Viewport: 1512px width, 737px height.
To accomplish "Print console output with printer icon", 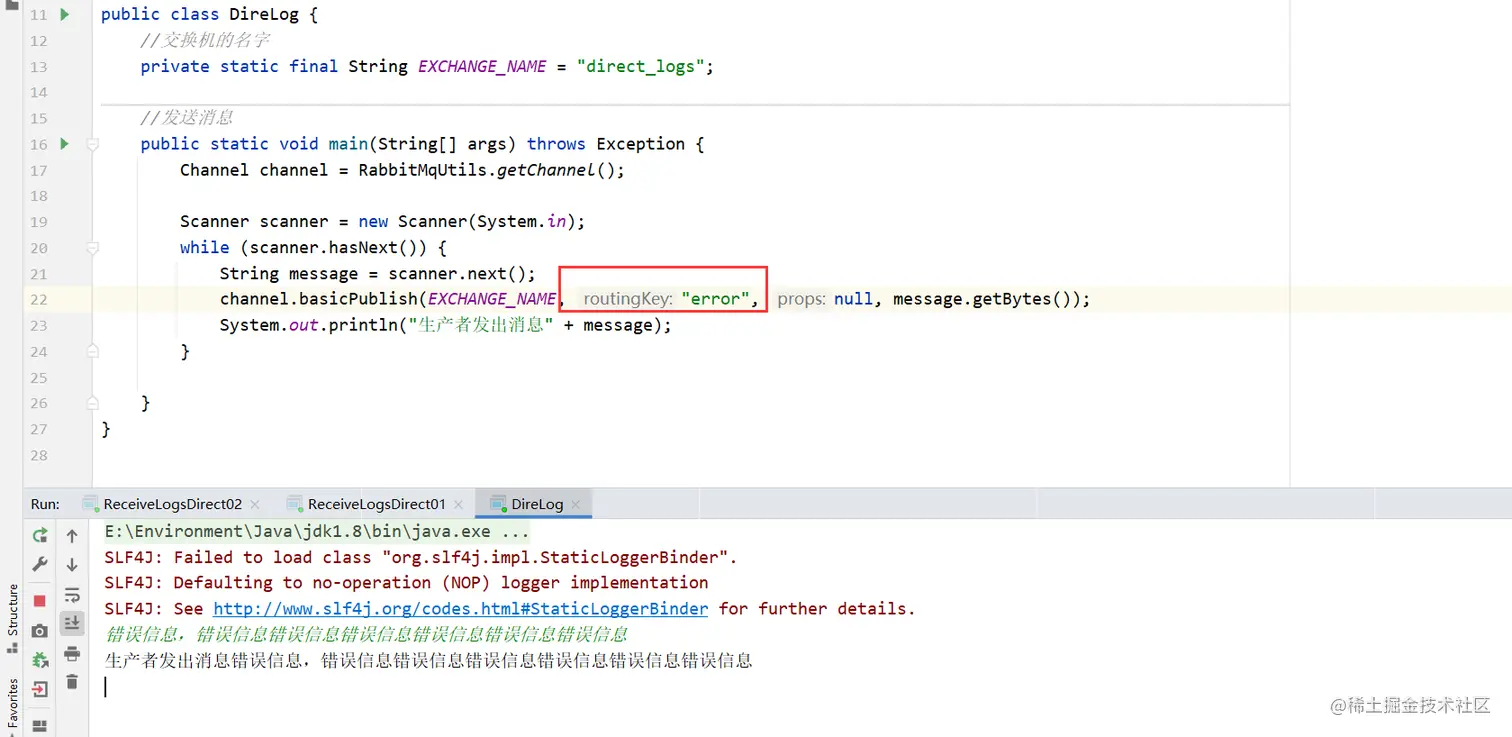I will pyautogui.click(x=72, y=654).
